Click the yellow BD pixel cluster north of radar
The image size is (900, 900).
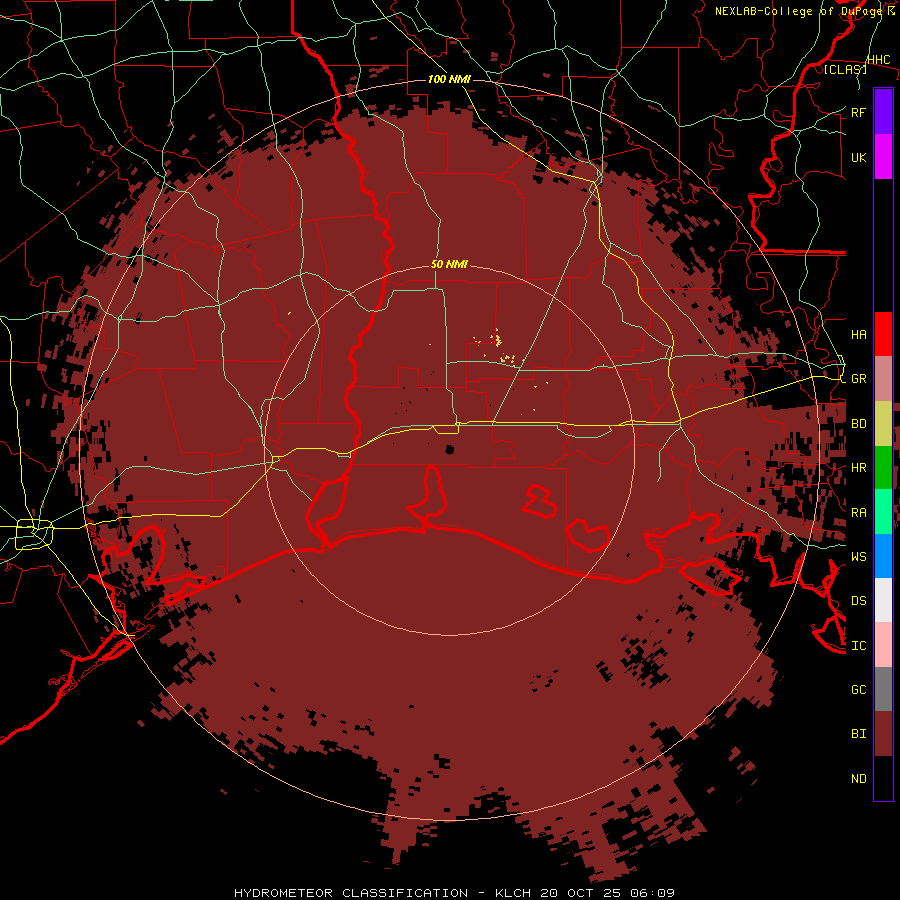click(496, 347)
